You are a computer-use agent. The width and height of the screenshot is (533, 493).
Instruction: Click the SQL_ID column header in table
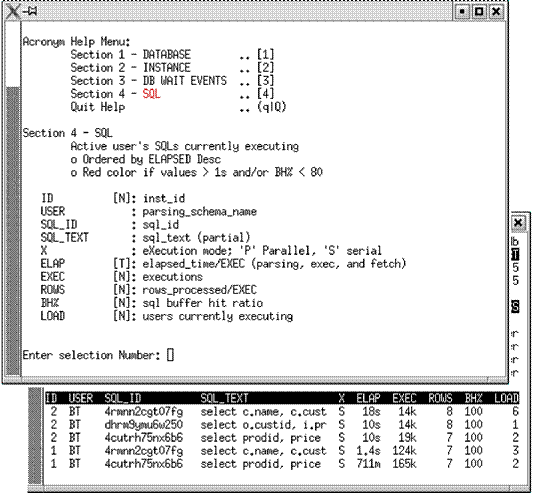[x=123, y=398]
